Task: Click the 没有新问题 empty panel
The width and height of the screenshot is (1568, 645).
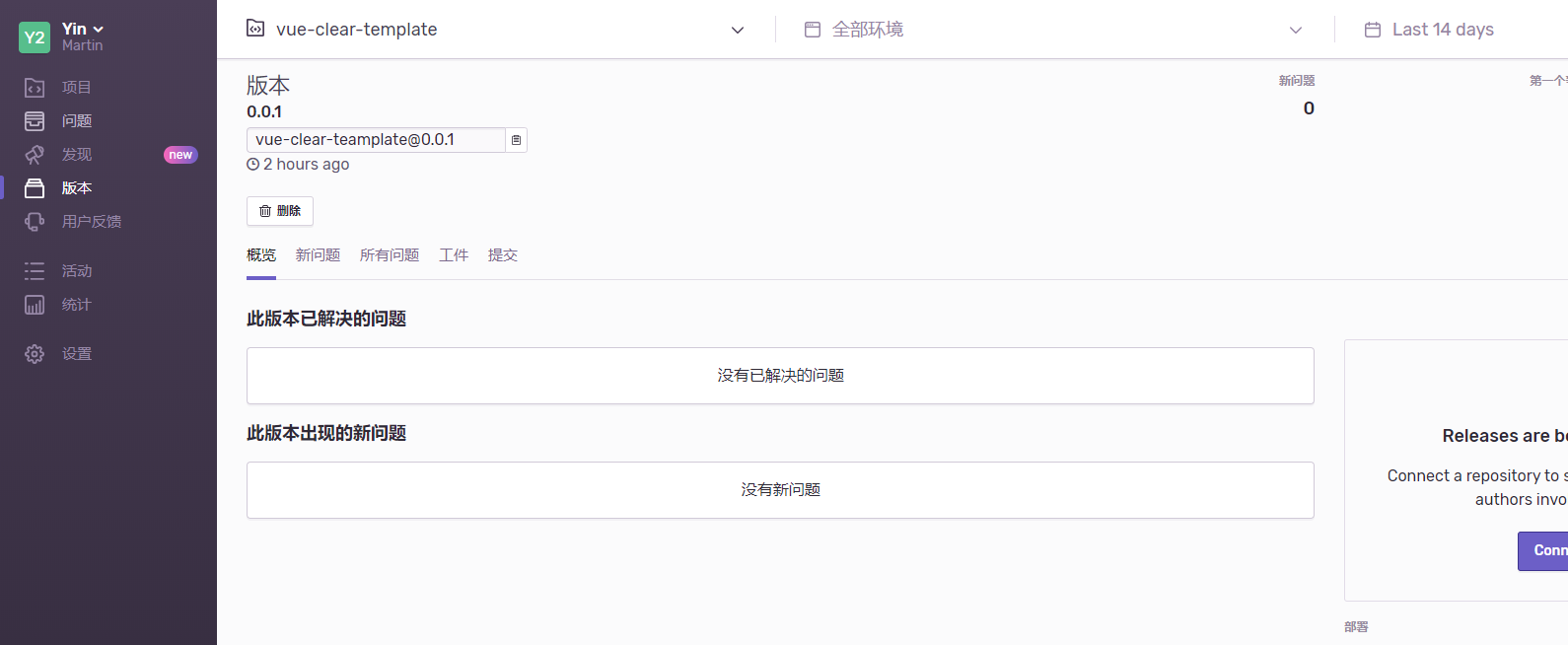Action: (780, 490)
